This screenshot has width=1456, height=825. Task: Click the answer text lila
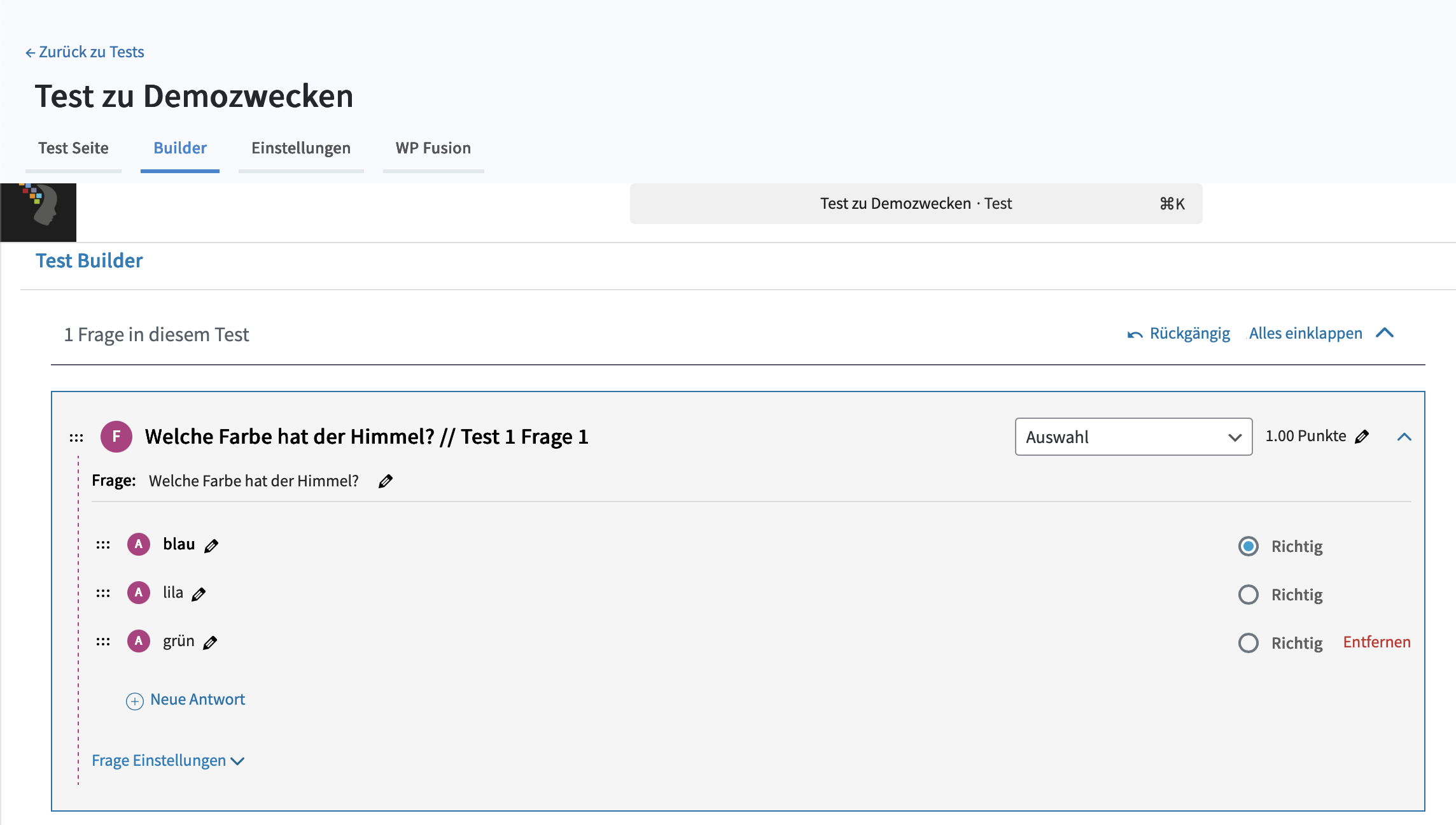point(173,593)
